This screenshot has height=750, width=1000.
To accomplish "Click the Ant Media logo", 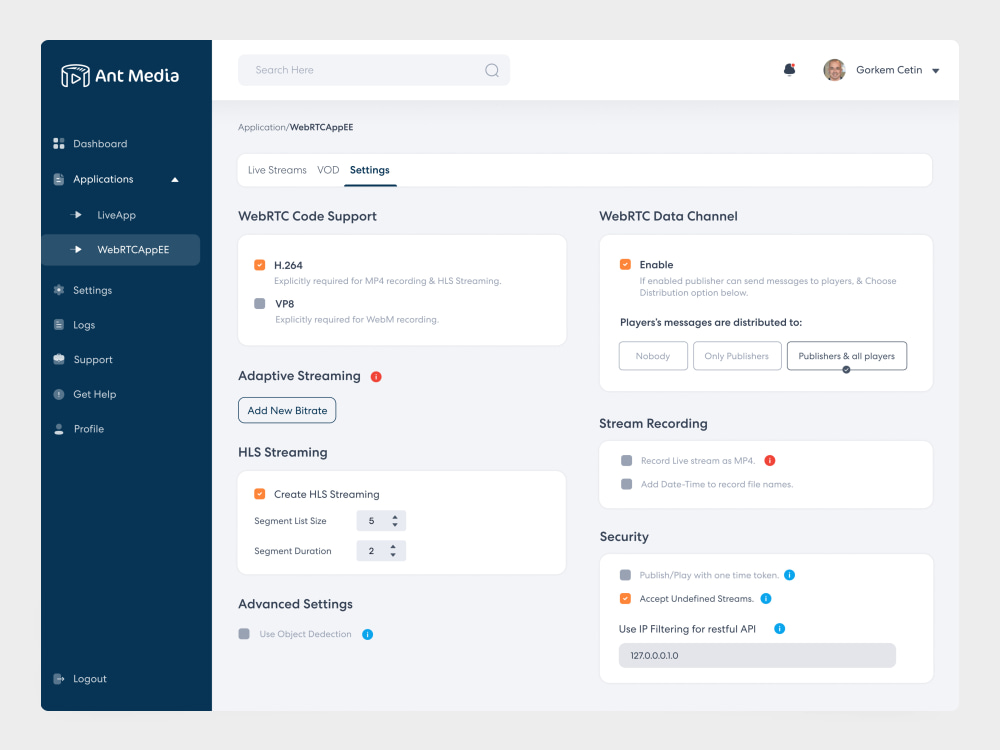I will coord(120,75).
